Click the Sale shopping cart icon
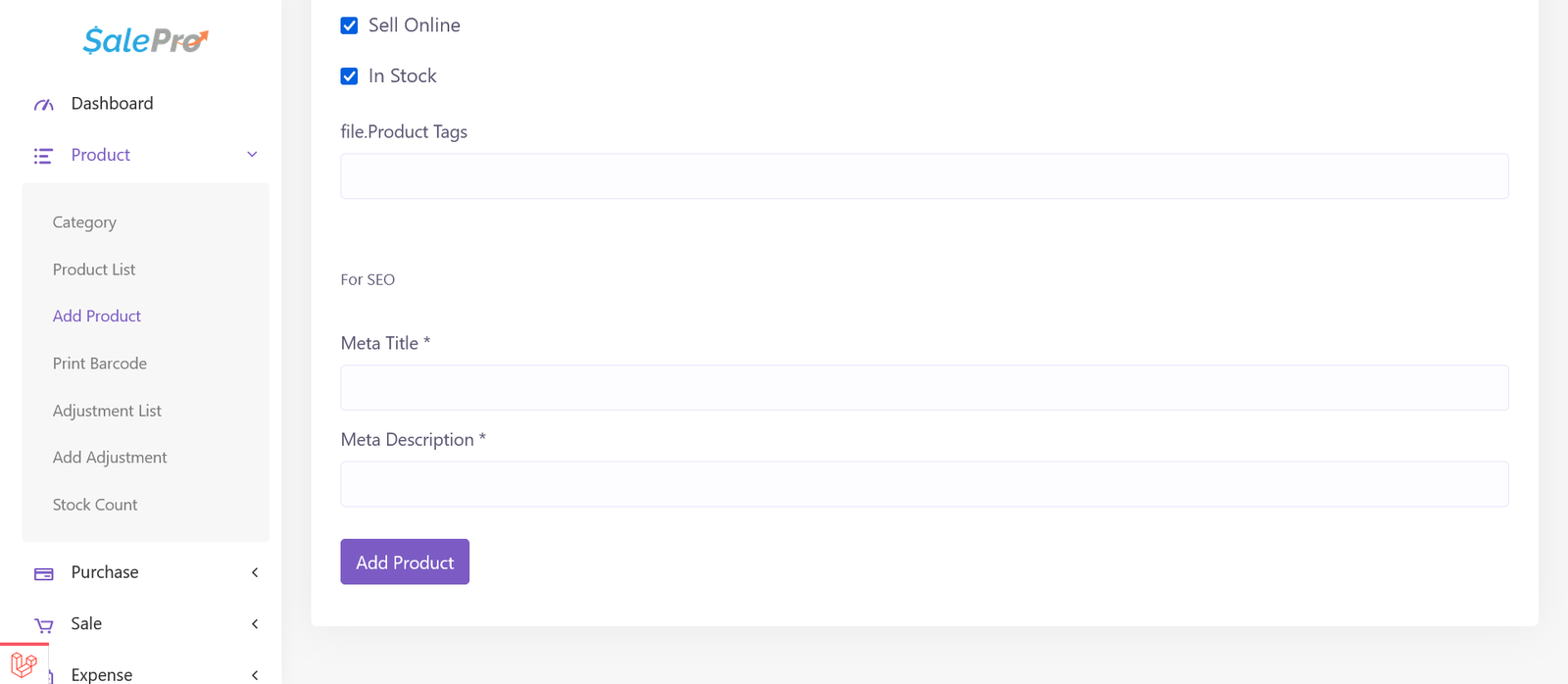The height and width of the screenshot is (684, 1568). pyautogui.click(x=44, y=625)
